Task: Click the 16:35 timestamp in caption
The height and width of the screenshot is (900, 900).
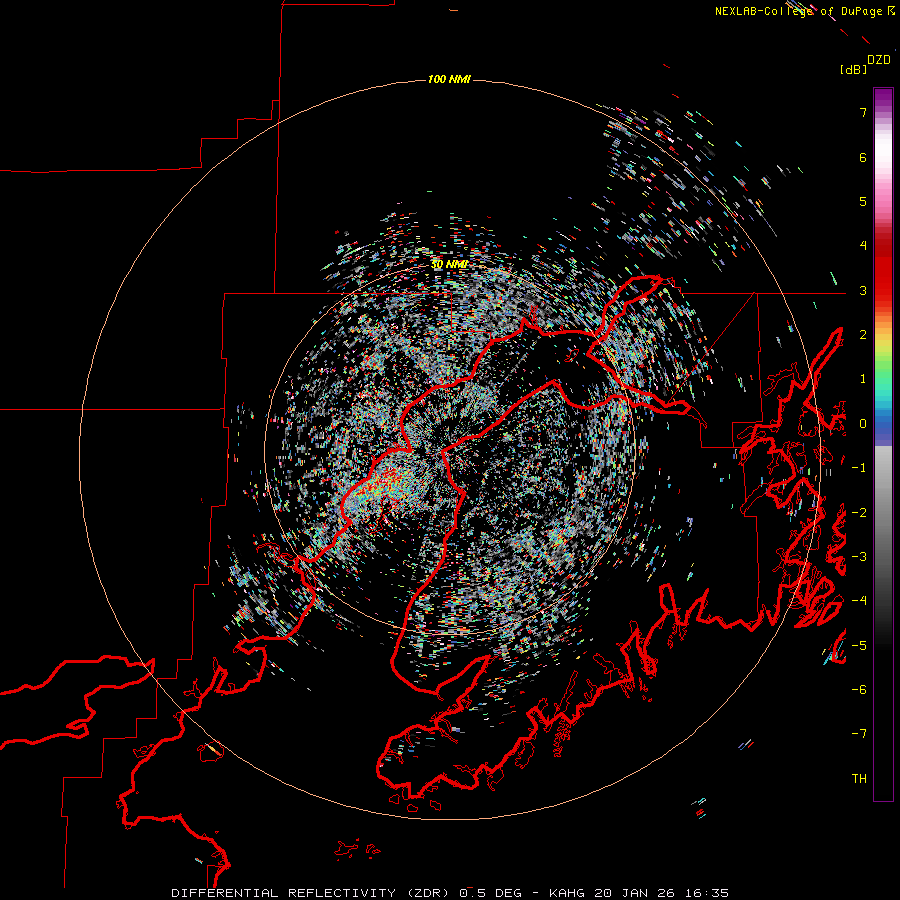Action: (x=705, y=893)
